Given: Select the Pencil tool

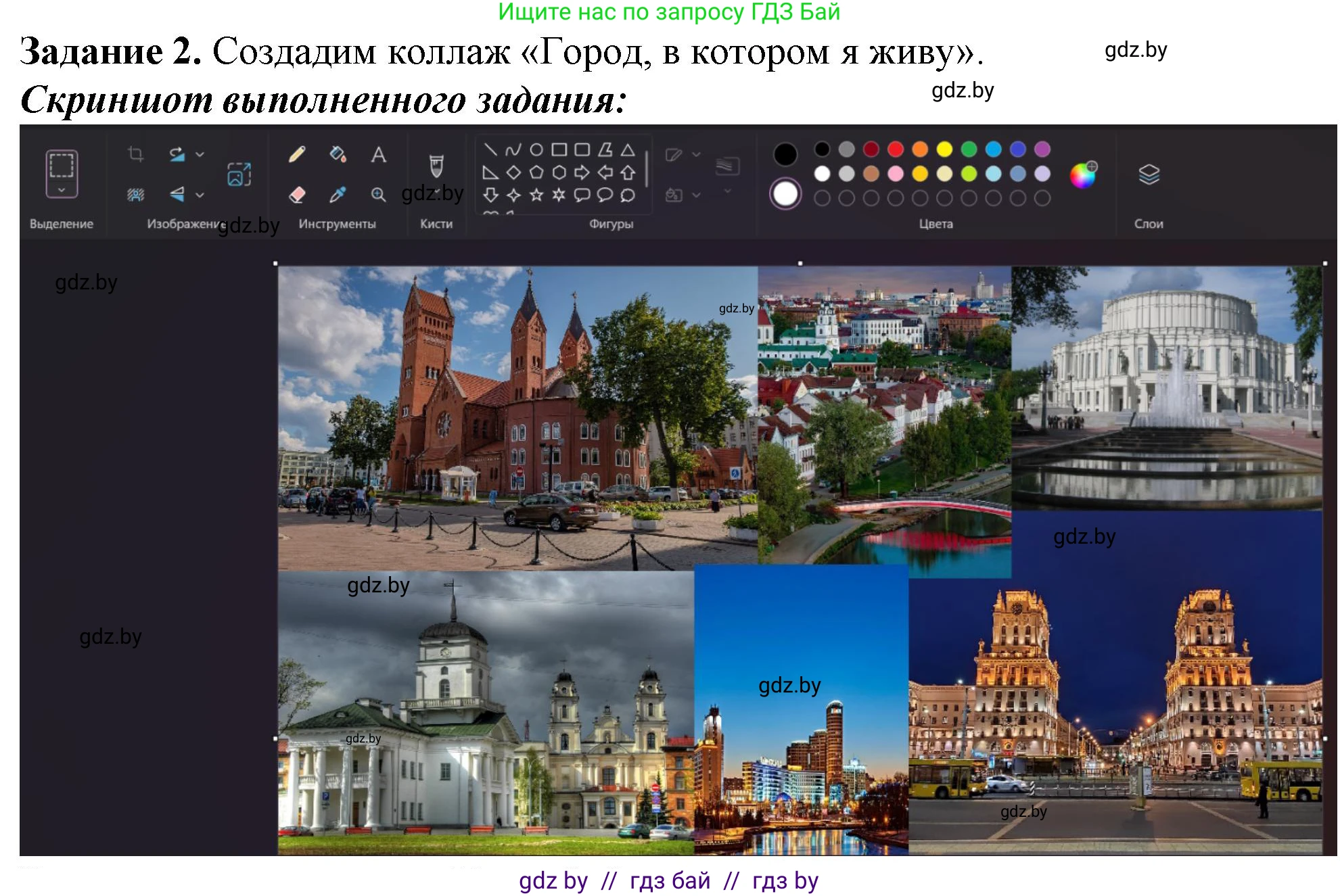Looking at the screenshot, I should pos(296,153).
